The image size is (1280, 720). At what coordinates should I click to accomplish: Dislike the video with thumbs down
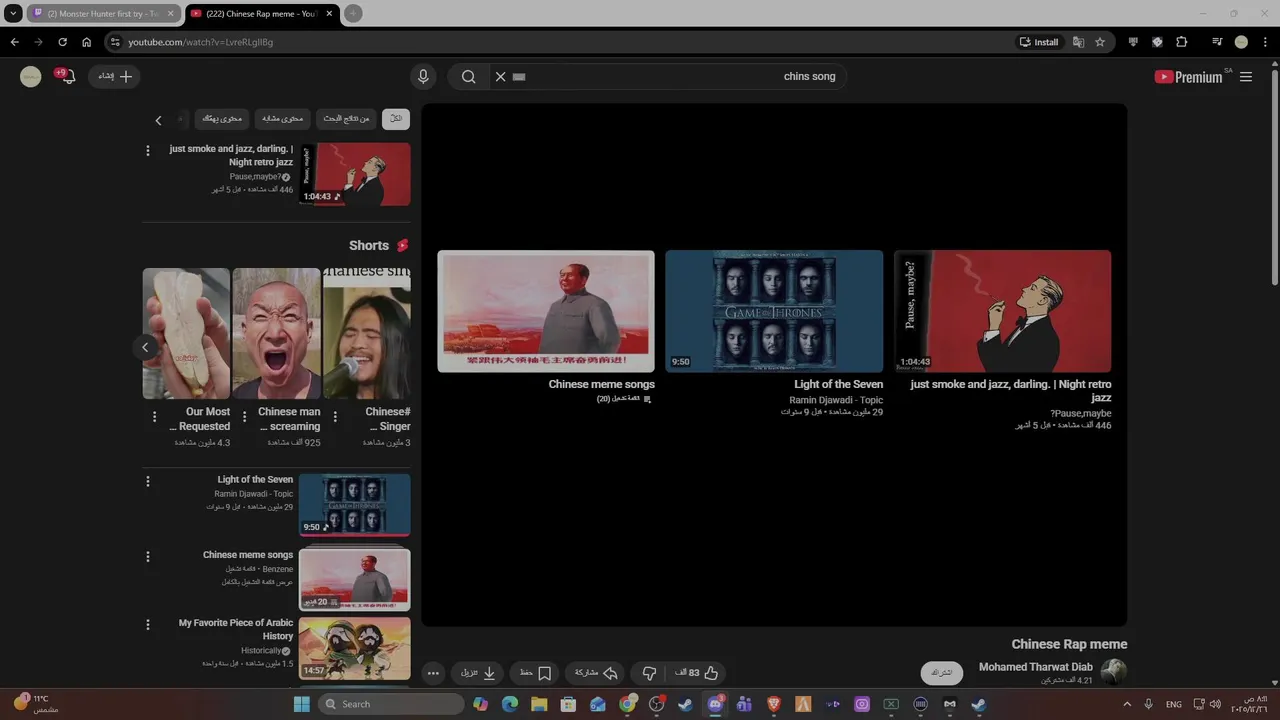point(649,673)
